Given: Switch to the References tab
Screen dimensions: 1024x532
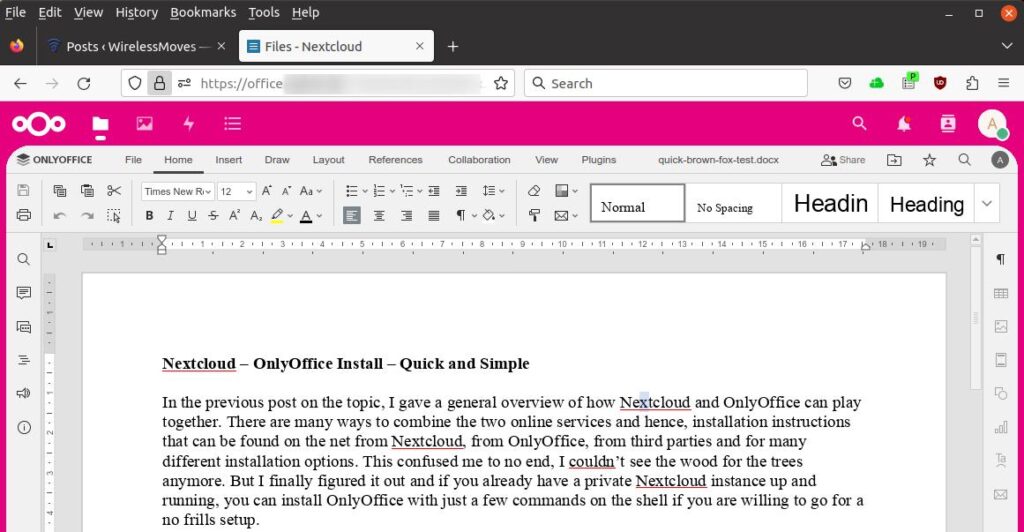Looking at the screenshot, I should point(395,160).
